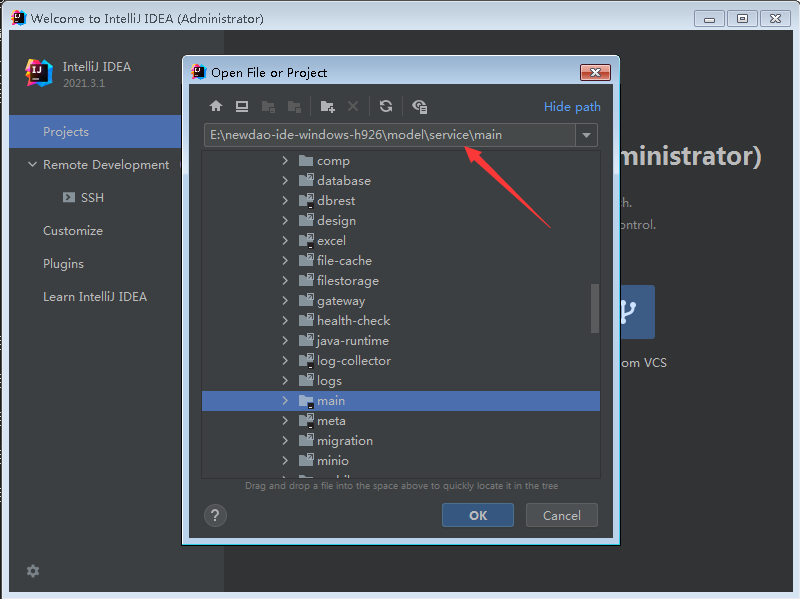The image size is (800, 599).
Task: Click the comp folder icon
Action: click(306, 161)
